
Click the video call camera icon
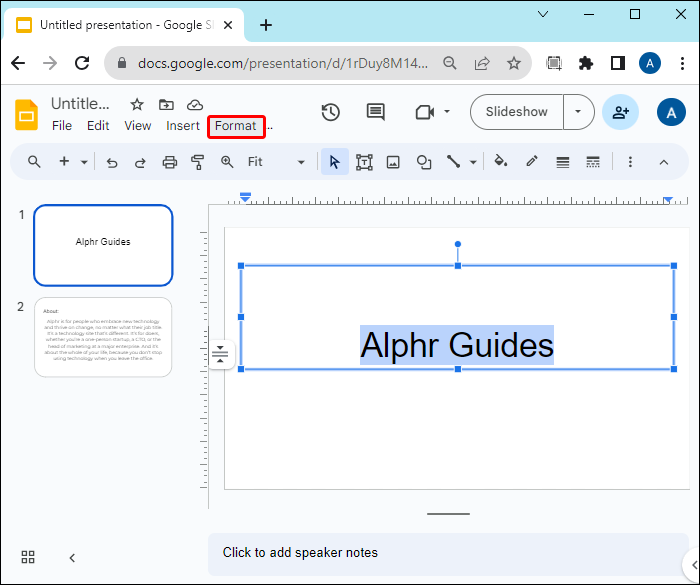(425, 112)
